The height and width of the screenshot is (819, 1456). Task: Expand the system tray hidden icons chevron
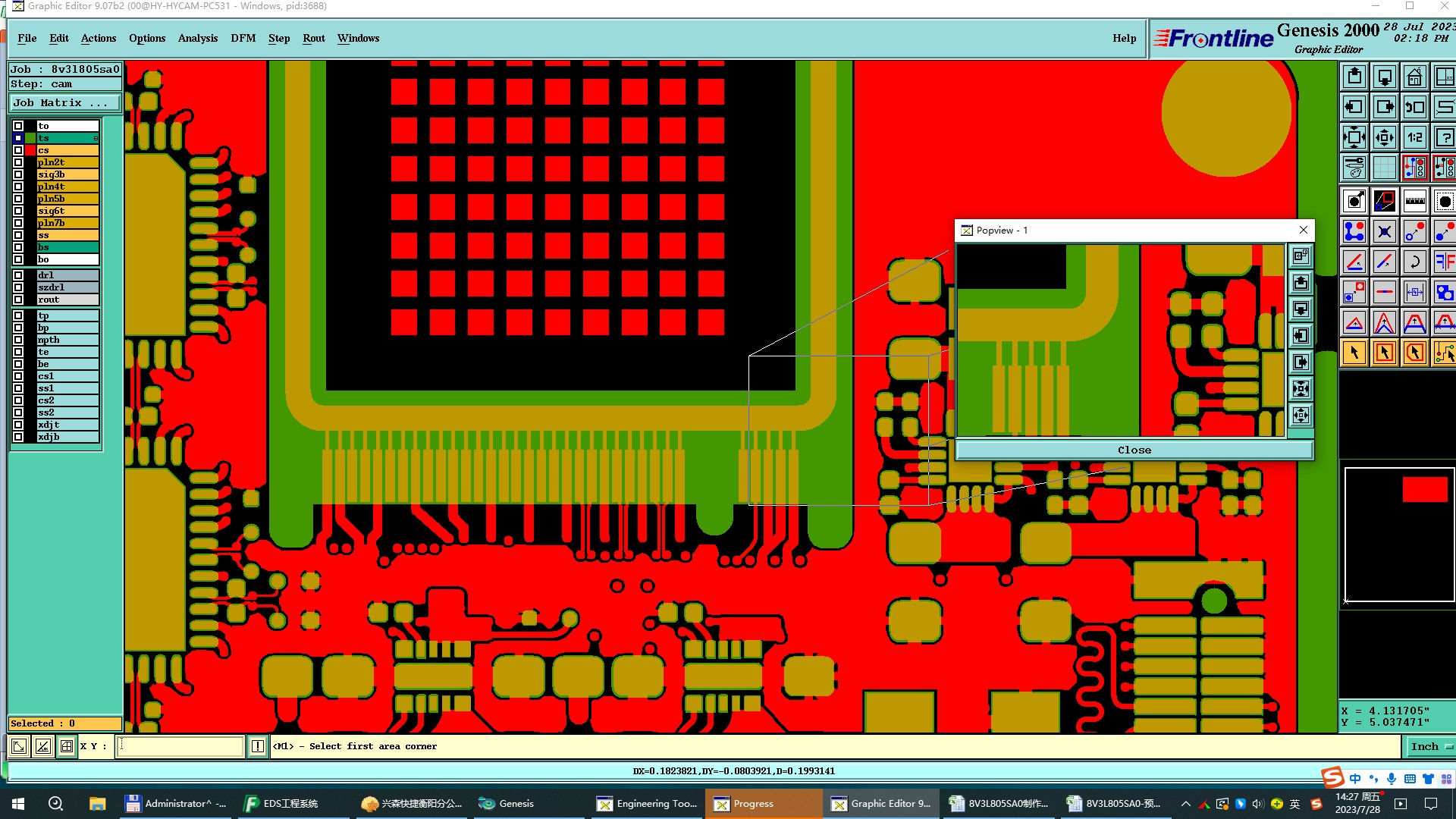pos(1185,804)
